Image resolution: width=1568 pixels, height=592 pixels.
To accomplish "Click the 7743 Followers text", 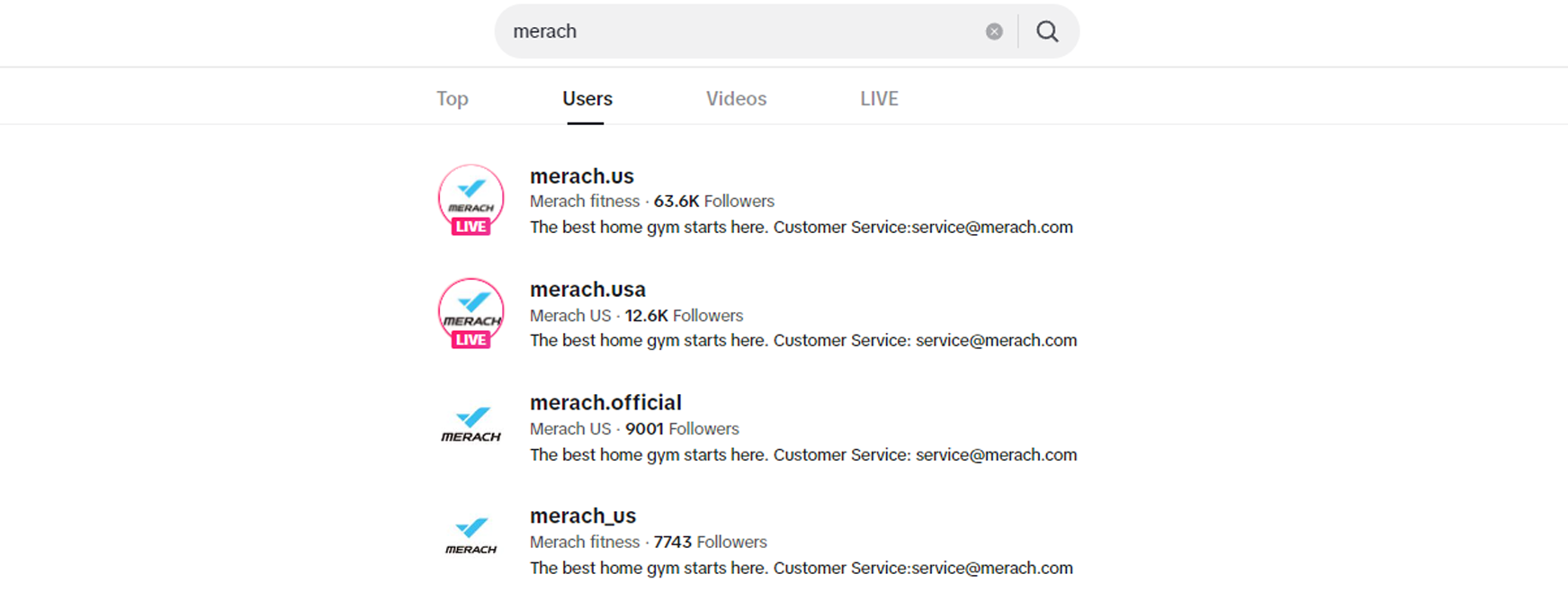I will 710,543.
